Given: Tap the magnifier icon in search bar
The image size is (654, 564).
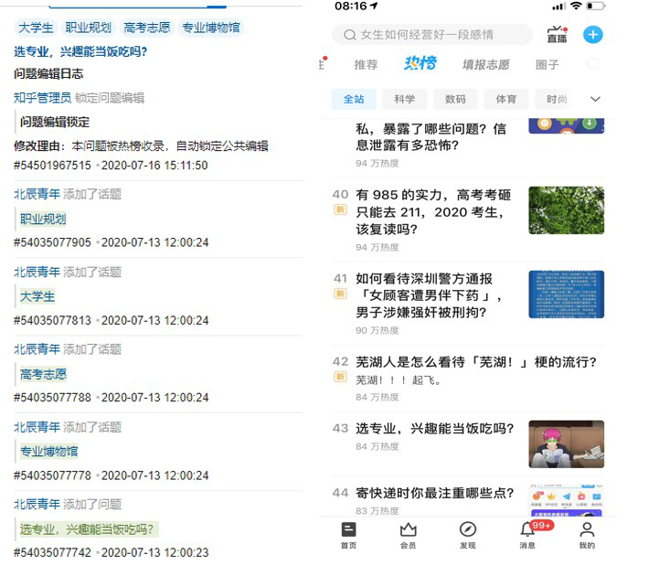Looking at the screenshot, I should (350, 35).
